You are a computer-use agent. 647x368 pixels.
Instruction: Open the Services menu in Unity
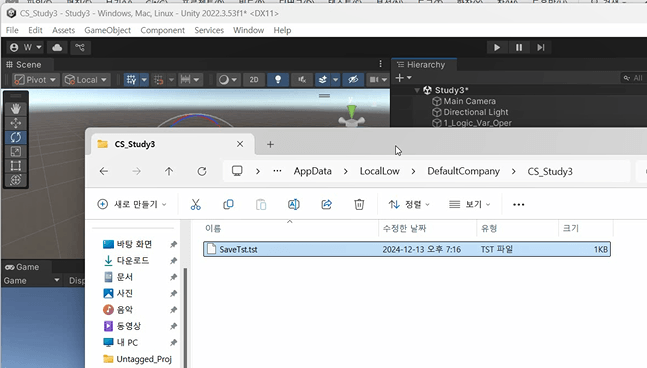click(209, 30)
